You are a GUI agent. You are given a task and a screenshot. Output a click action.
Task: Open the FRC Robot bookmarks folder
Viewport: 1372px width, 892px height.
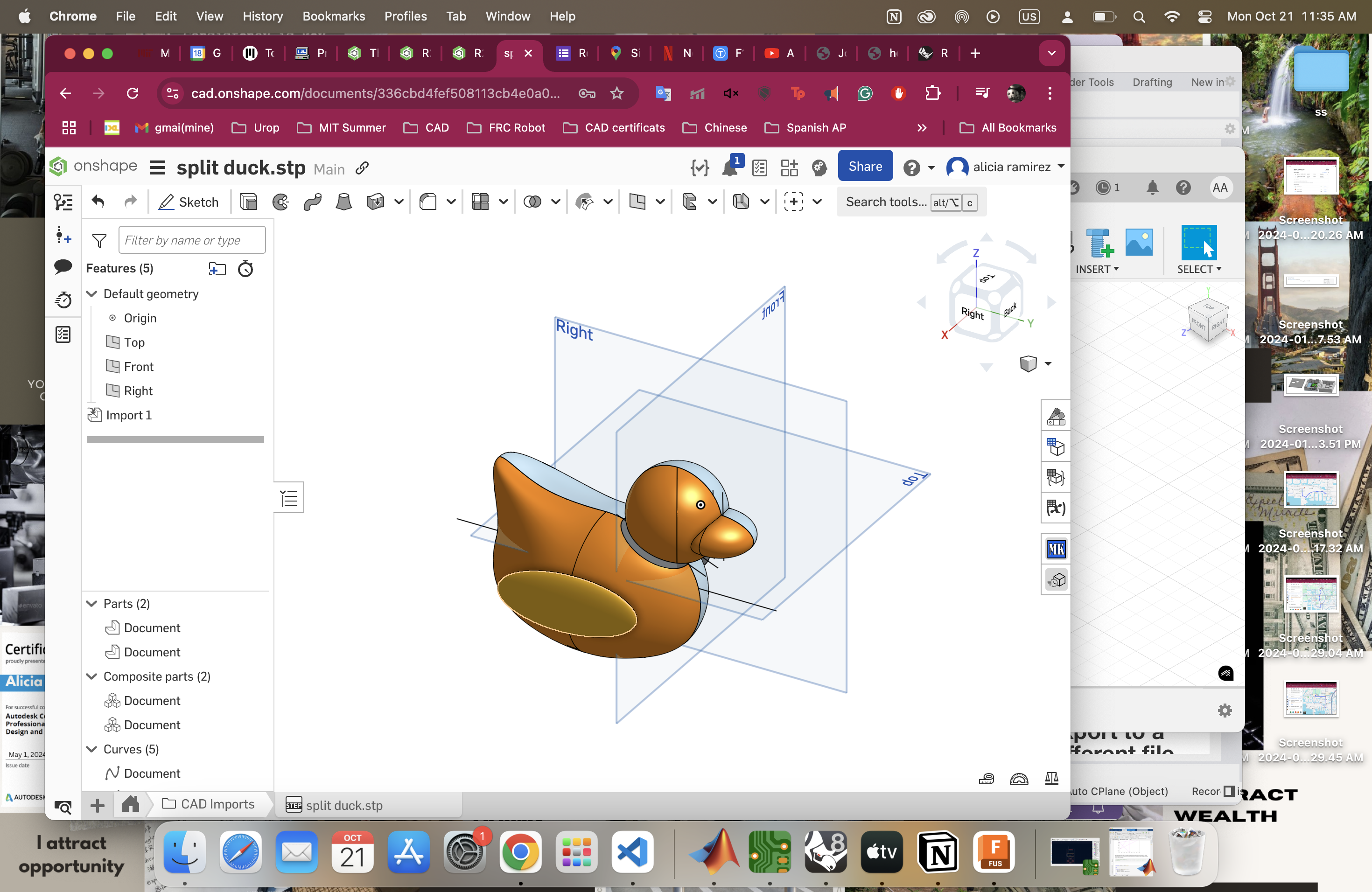click(x=506, y=127)
